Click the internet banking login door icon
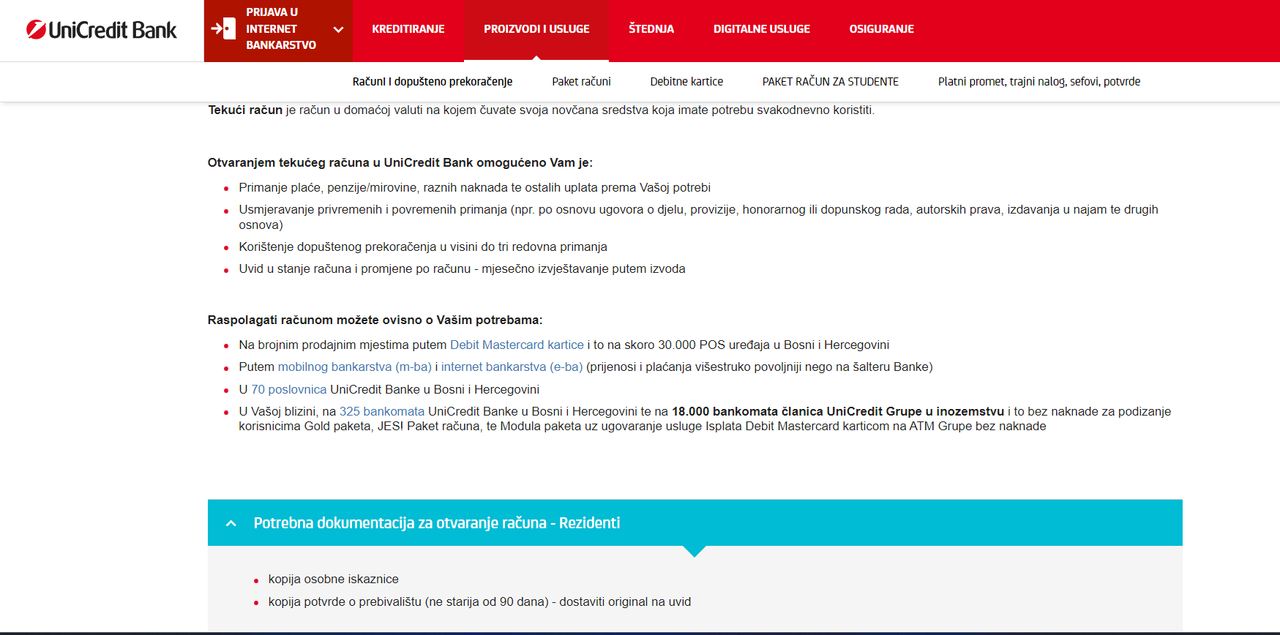This screenshot has height=635, width=1280. tap(224, 29)
